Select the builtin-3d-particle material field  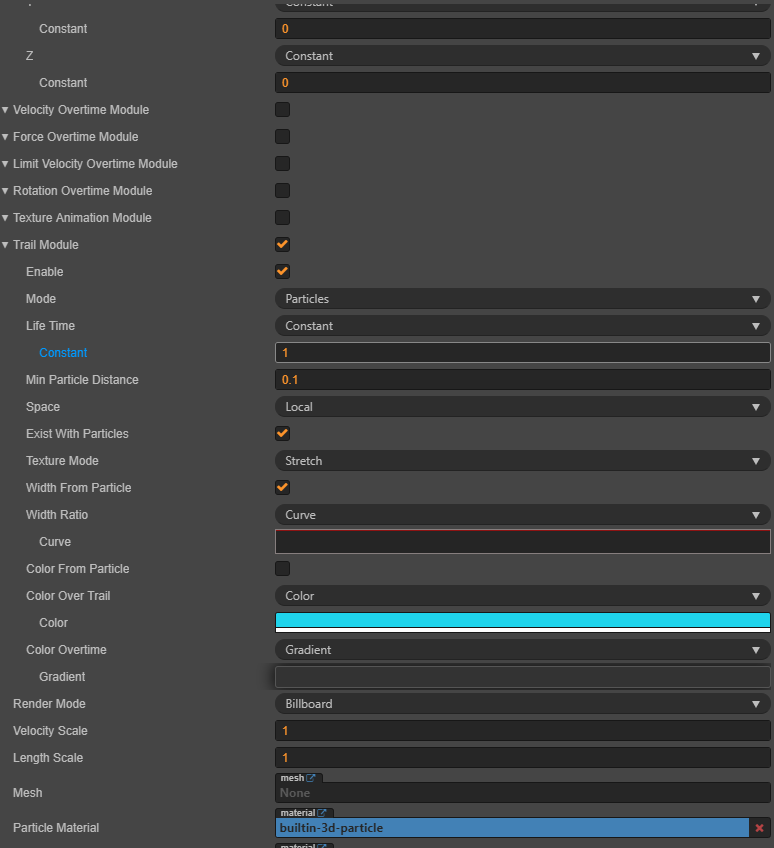pyautogui.click(x=511, y=828)
